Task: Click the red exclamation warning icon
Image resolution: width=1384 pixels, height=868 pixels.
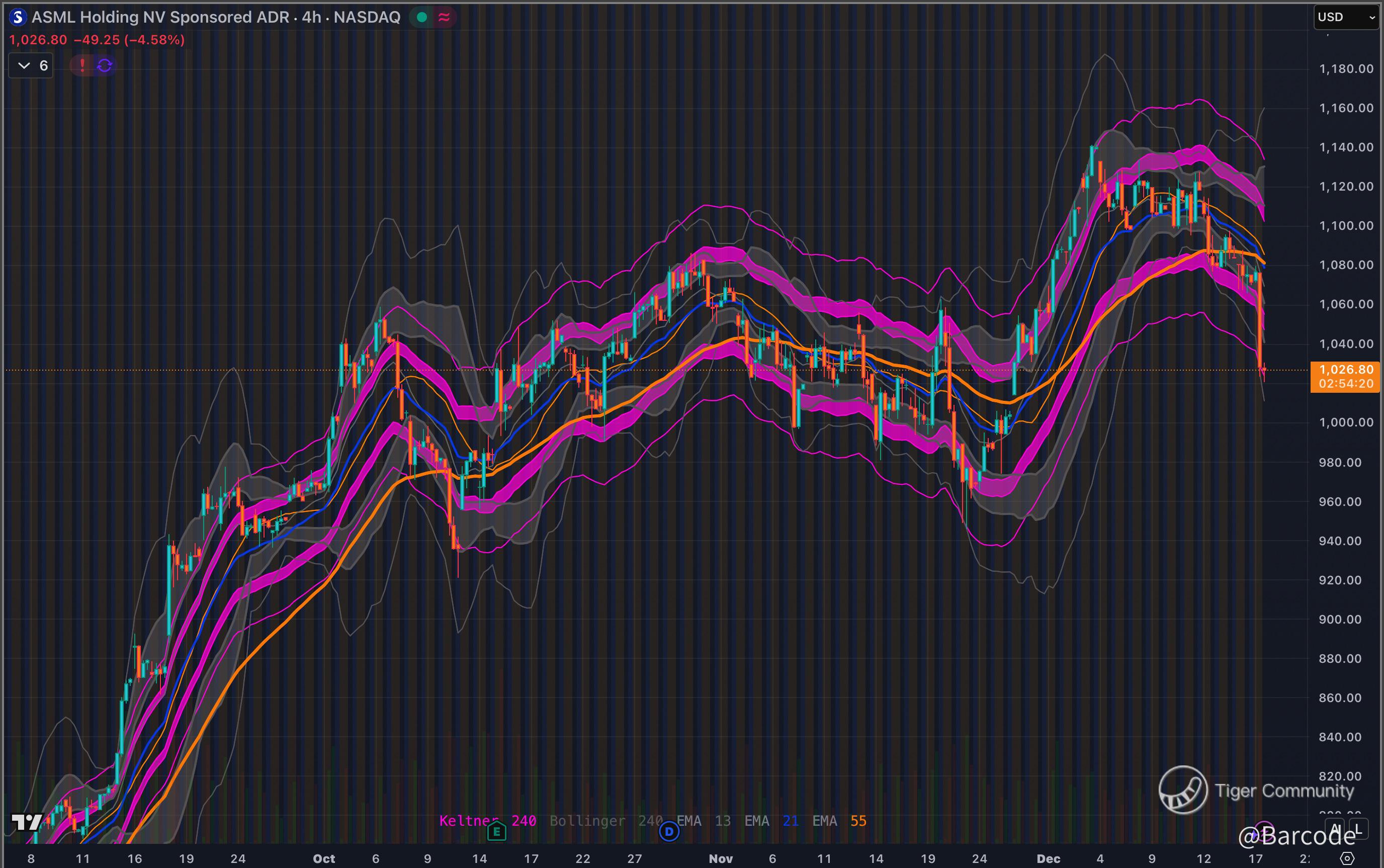Action: pyautogui.click(x=82, y=65)
